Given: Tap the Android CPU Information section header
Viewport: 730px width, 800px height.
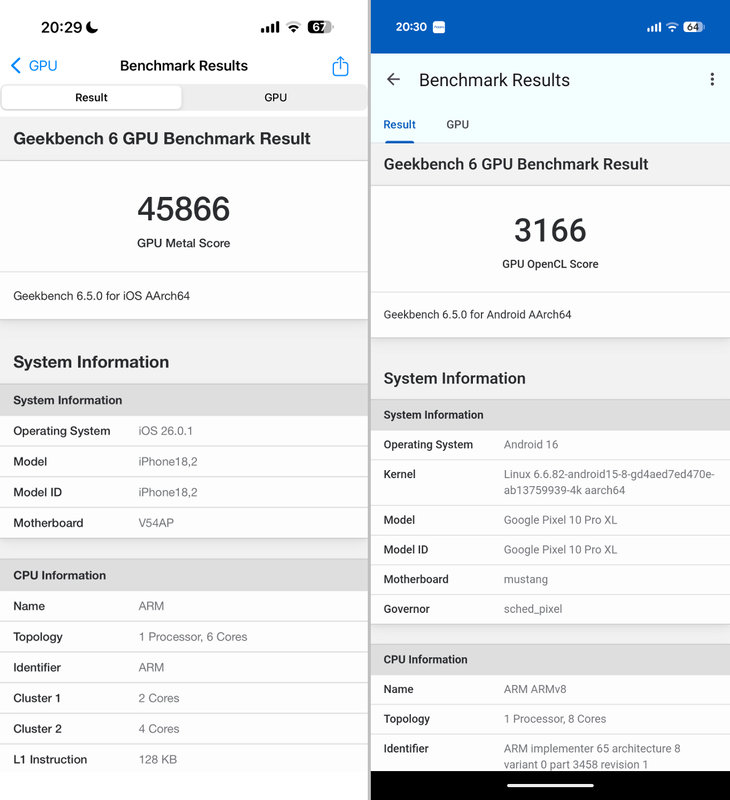Looking at the screenshot, I should tap(550, 660).
